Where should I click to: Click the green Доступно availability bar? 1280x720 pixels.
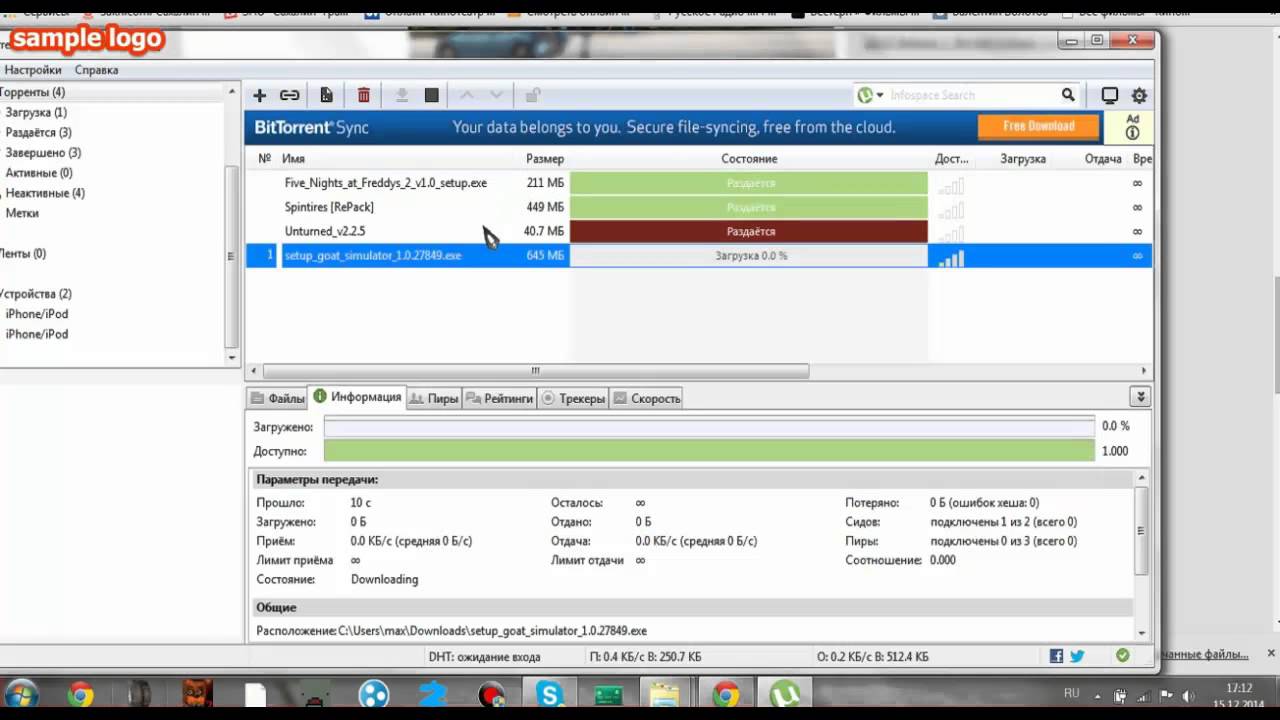click(x=709, y=451)
